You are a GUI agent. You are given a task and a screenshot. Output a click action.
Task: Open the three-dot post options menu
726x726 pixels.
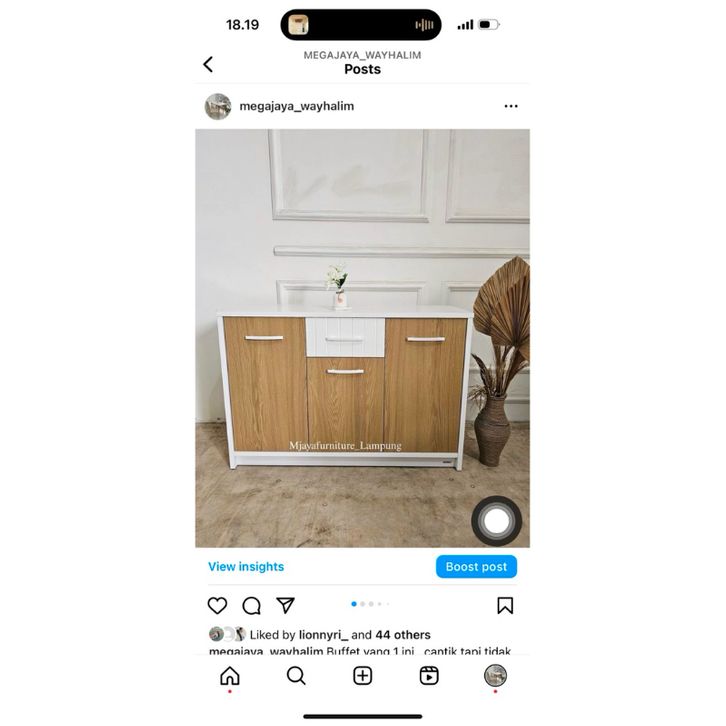[511, 106]
